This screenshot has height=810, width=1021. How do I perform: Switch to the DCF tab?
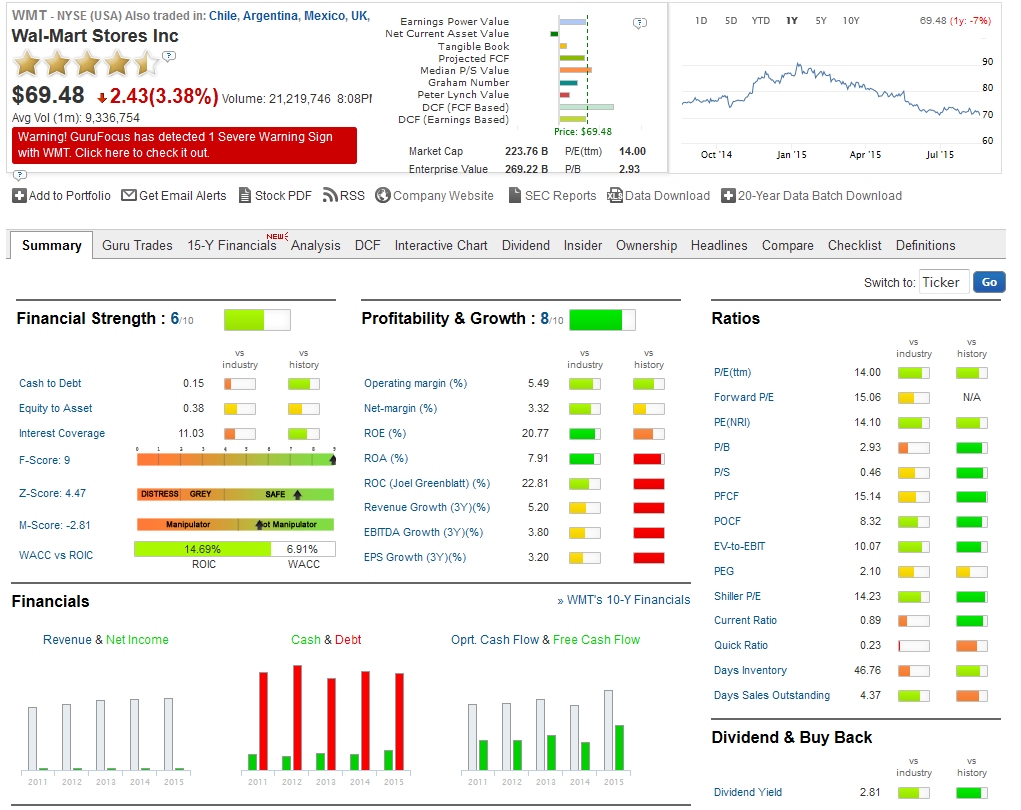click(367, 245)
